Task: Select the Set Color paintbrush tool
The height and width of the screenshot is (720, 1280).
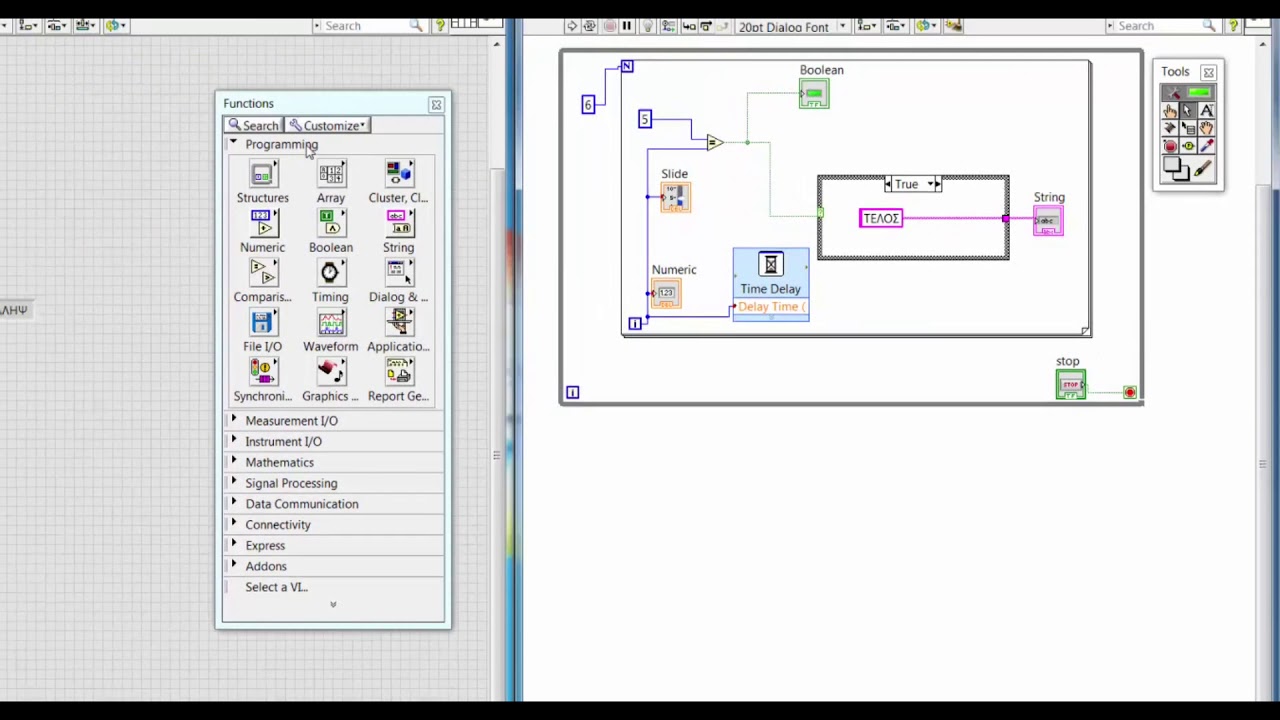Action: pyautogui.click(x=1203, y=169)
